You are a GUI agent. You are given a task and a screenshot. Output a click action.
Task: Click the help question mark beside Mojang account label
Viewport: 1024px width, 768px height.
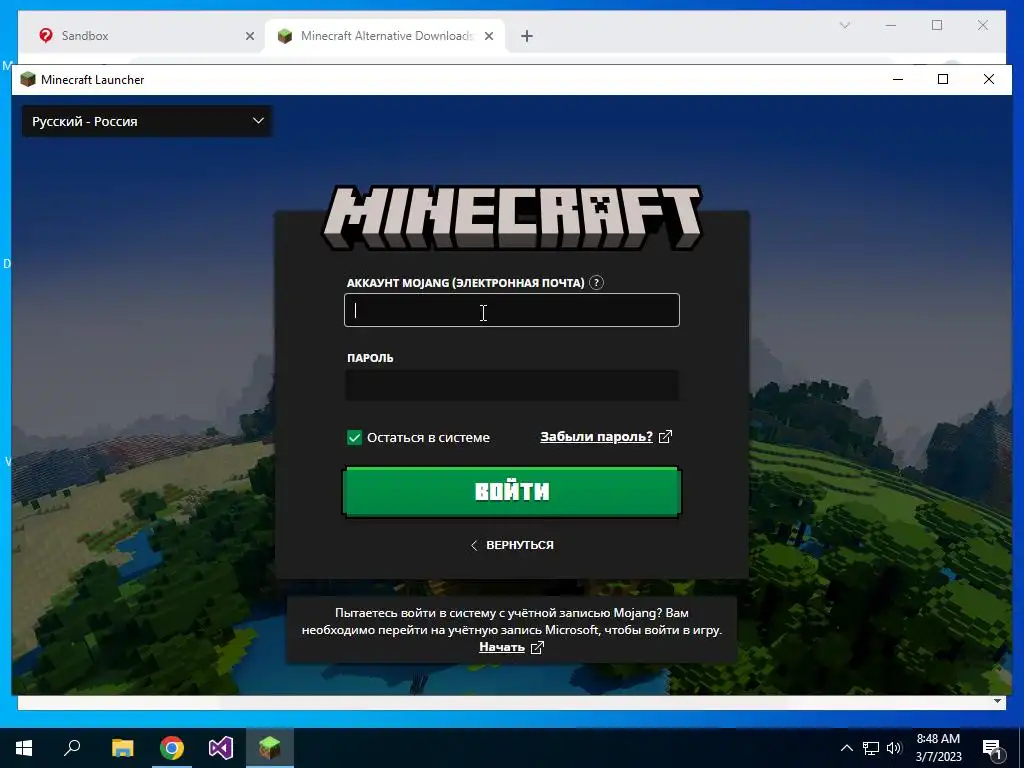(596, 283)
